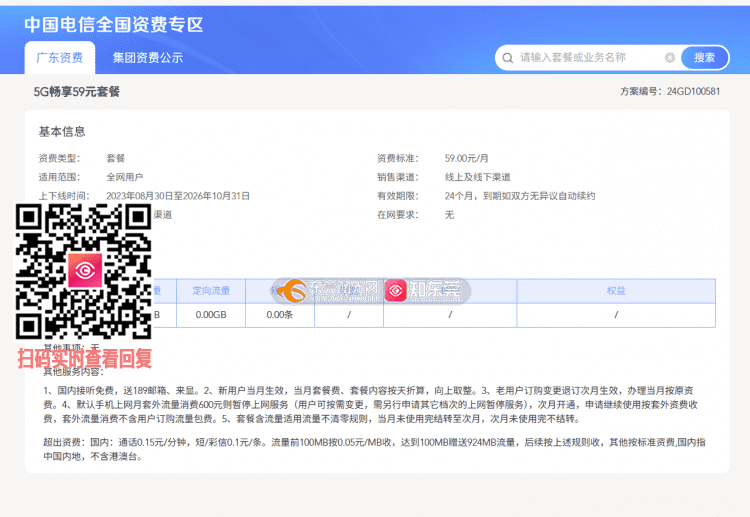The height and width of the screenshot is (517, 750).
Task: Open the 集团资费公示 tab
Action: pyautogui.click(x=147, y=58)
